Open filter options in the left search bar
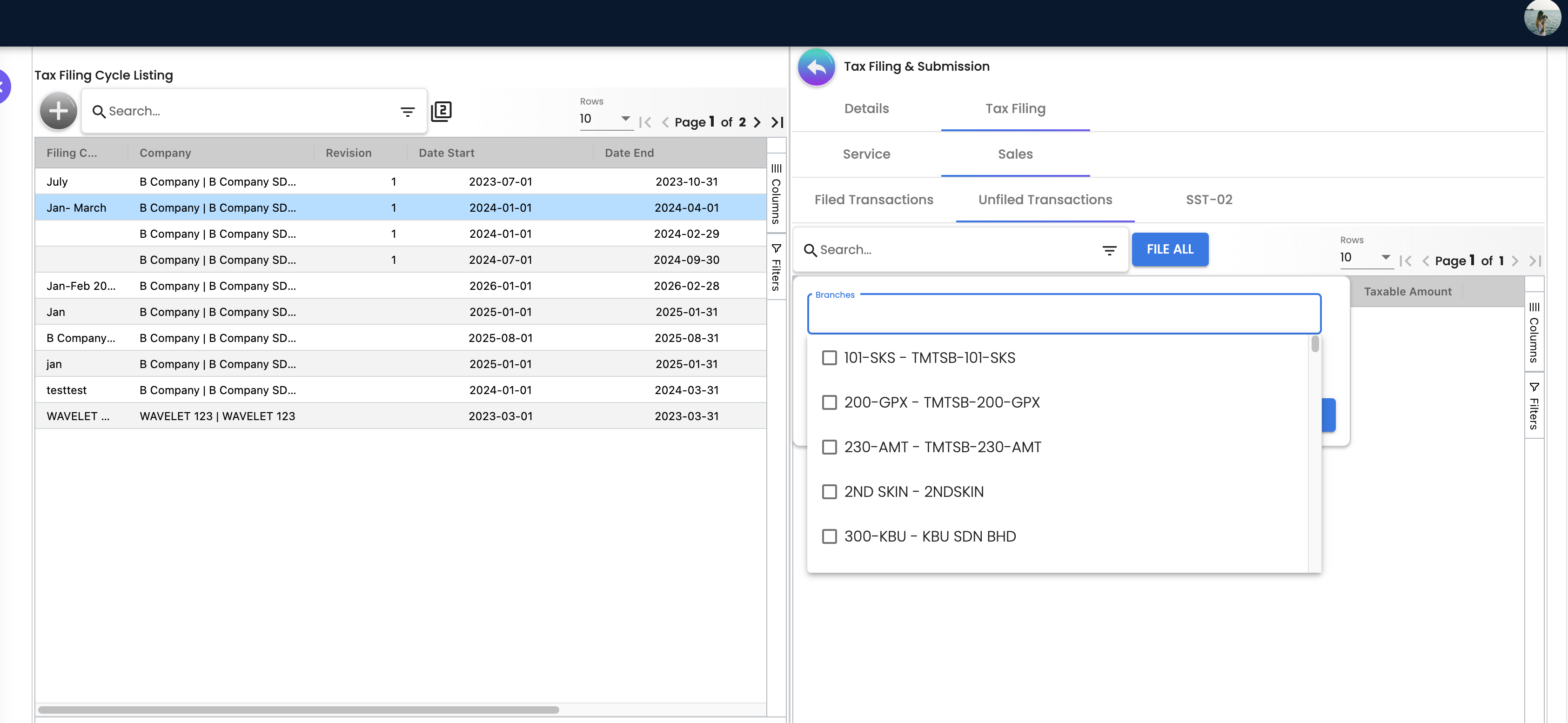This screenshot has height=723, width=1568. click(x=407, y=111)
